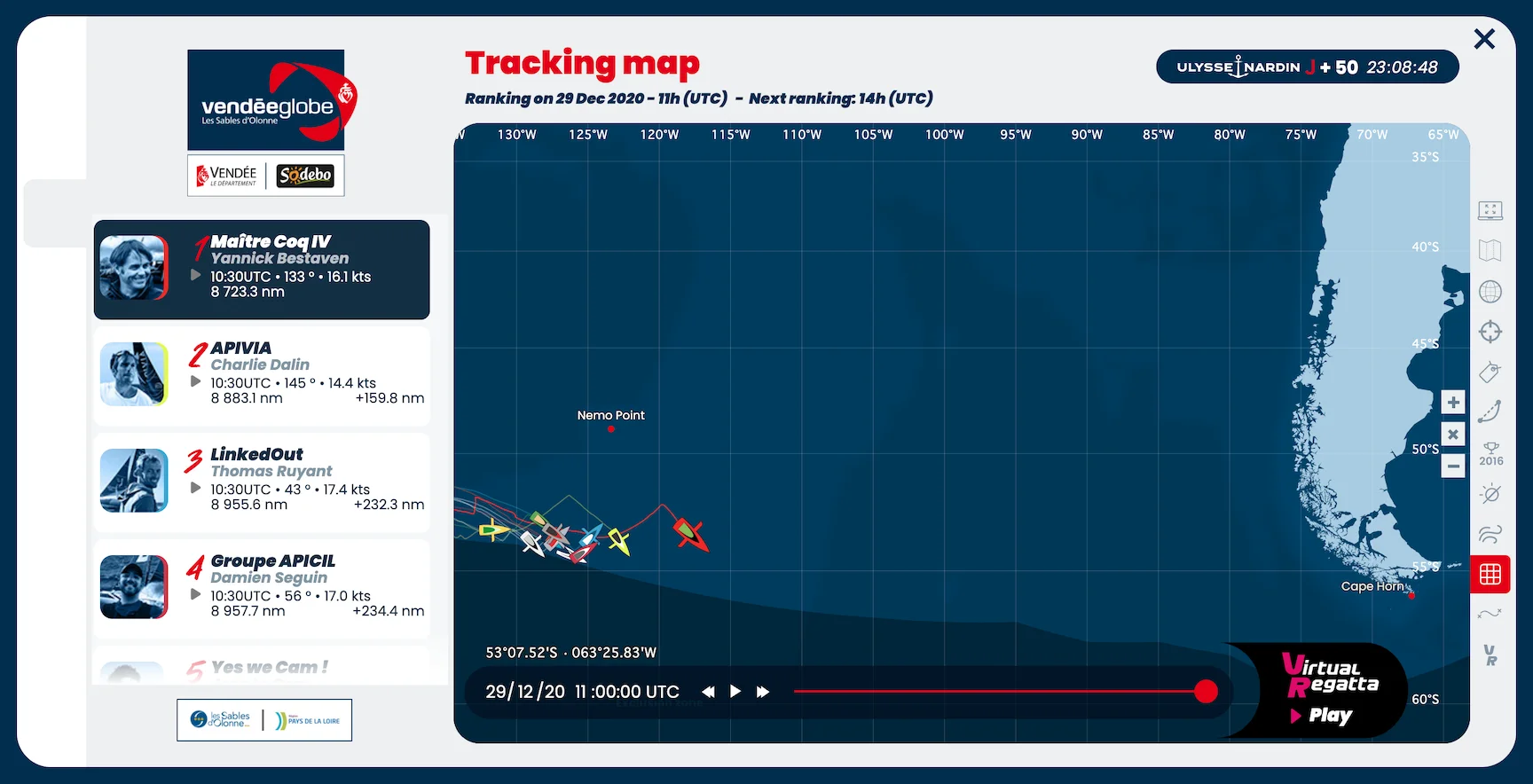Click the middle of the timeline track

1000,692
